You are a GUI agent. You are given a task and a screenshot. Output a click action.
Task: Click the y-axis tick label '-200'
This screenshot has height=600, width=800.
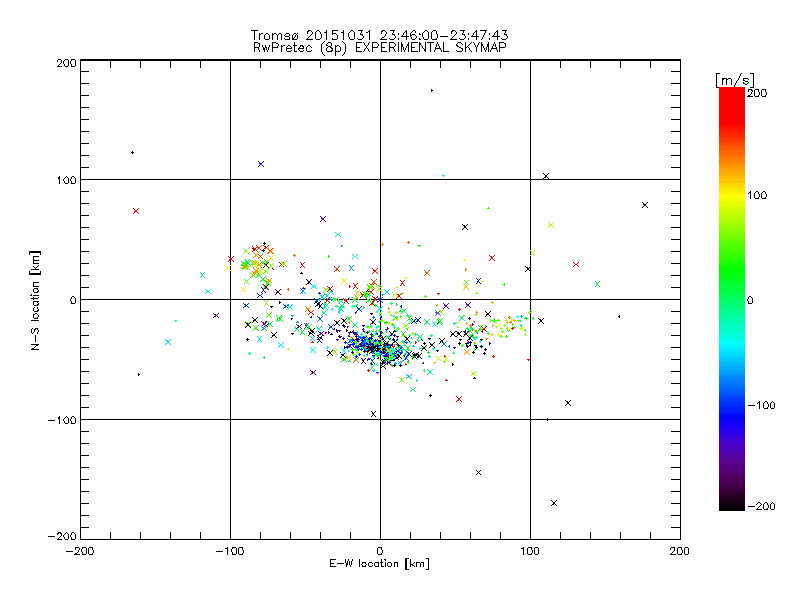62,536
